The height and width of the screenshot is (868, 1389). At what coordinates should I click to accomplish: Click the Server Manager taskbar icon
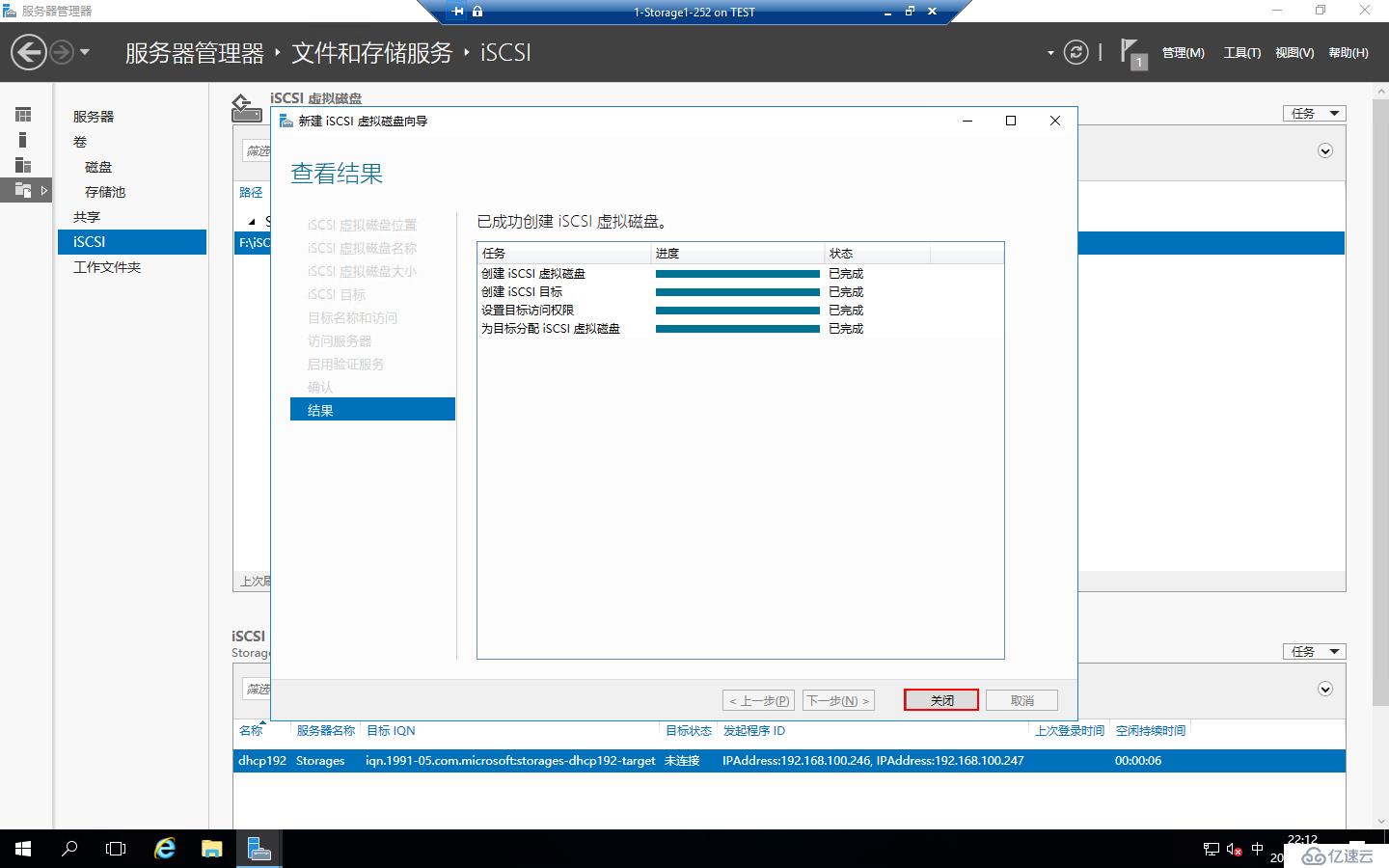pos(259,849)
